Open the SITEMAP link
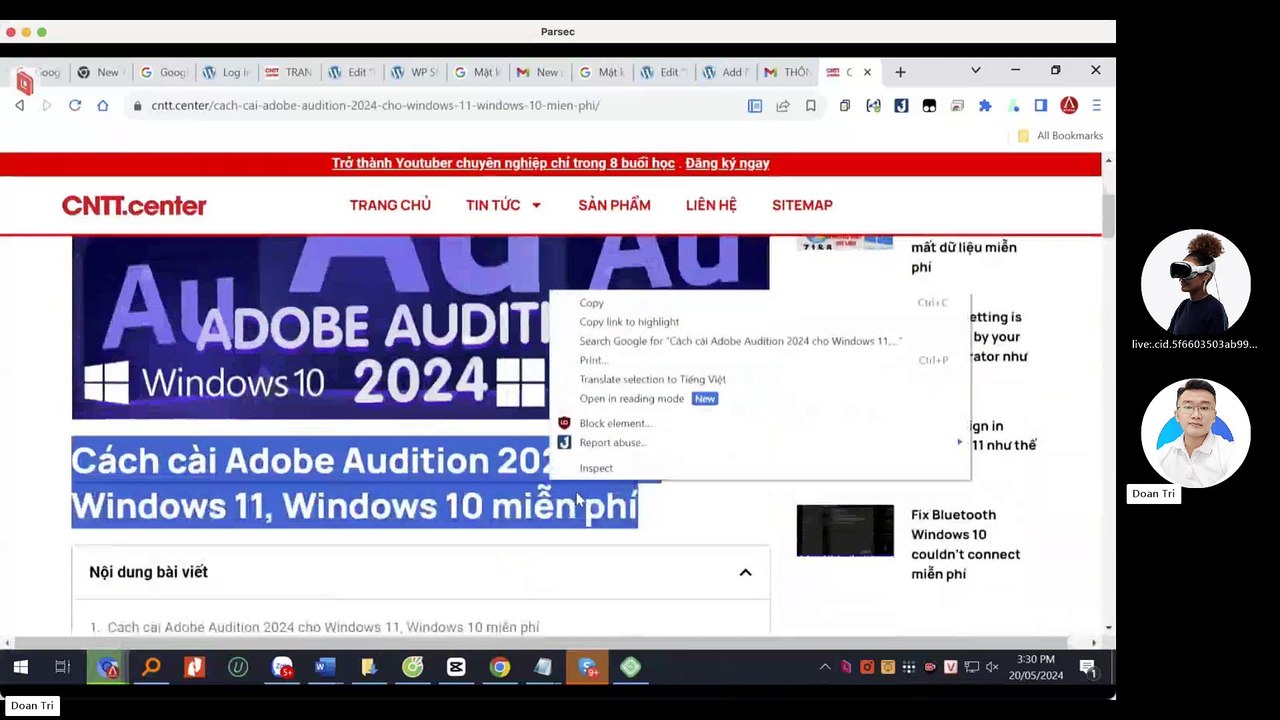 coord(802,205)
